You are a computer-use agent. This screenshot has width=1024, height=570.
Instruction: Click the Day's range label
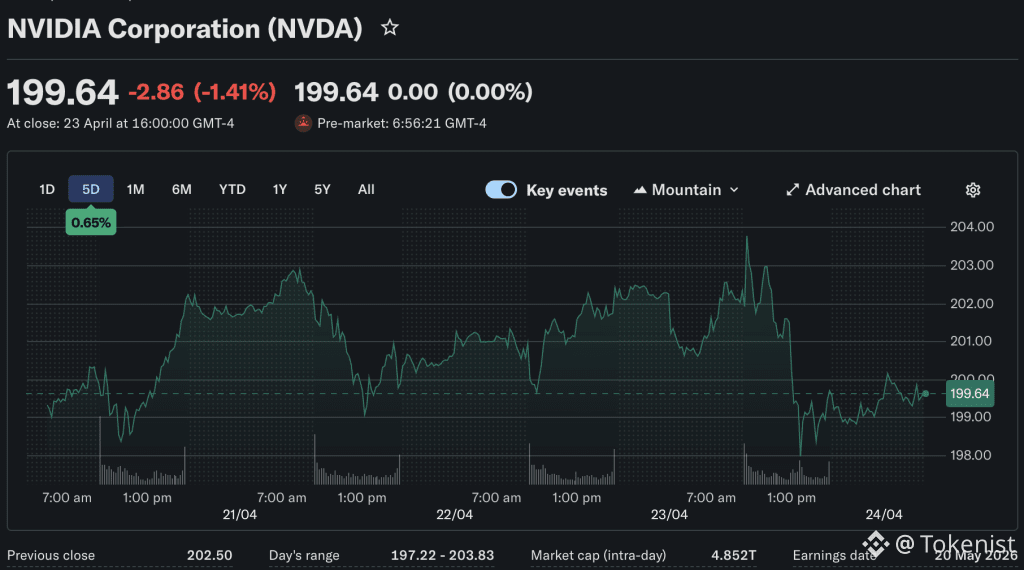click(x=304, y=556)
